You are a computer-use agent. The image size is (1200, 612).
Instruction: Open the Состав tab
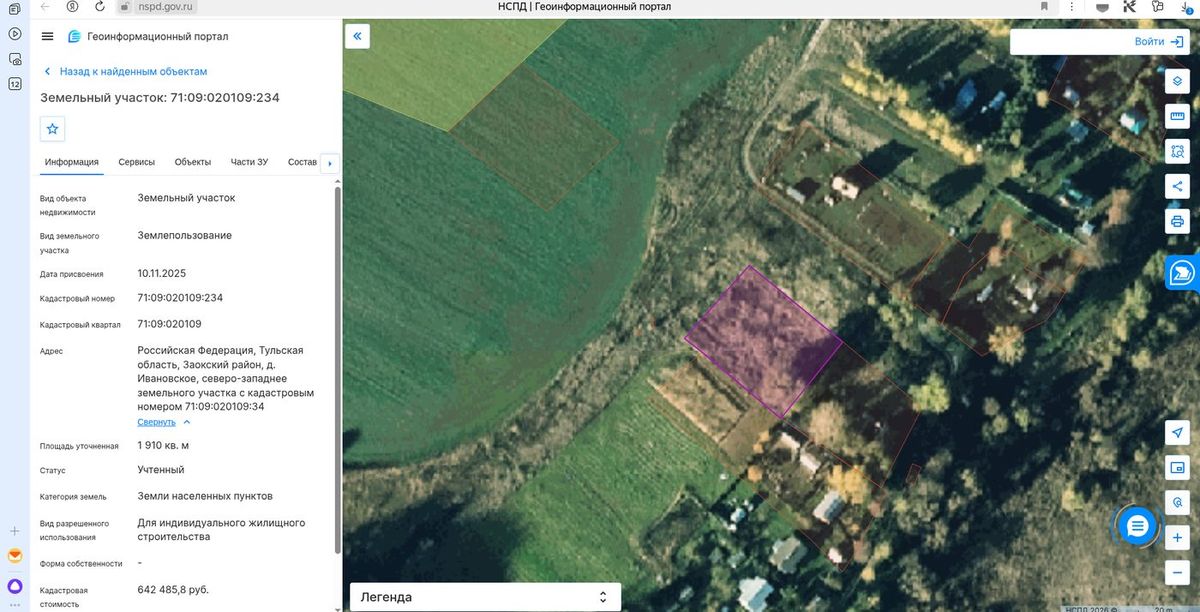tap(302, 162)
